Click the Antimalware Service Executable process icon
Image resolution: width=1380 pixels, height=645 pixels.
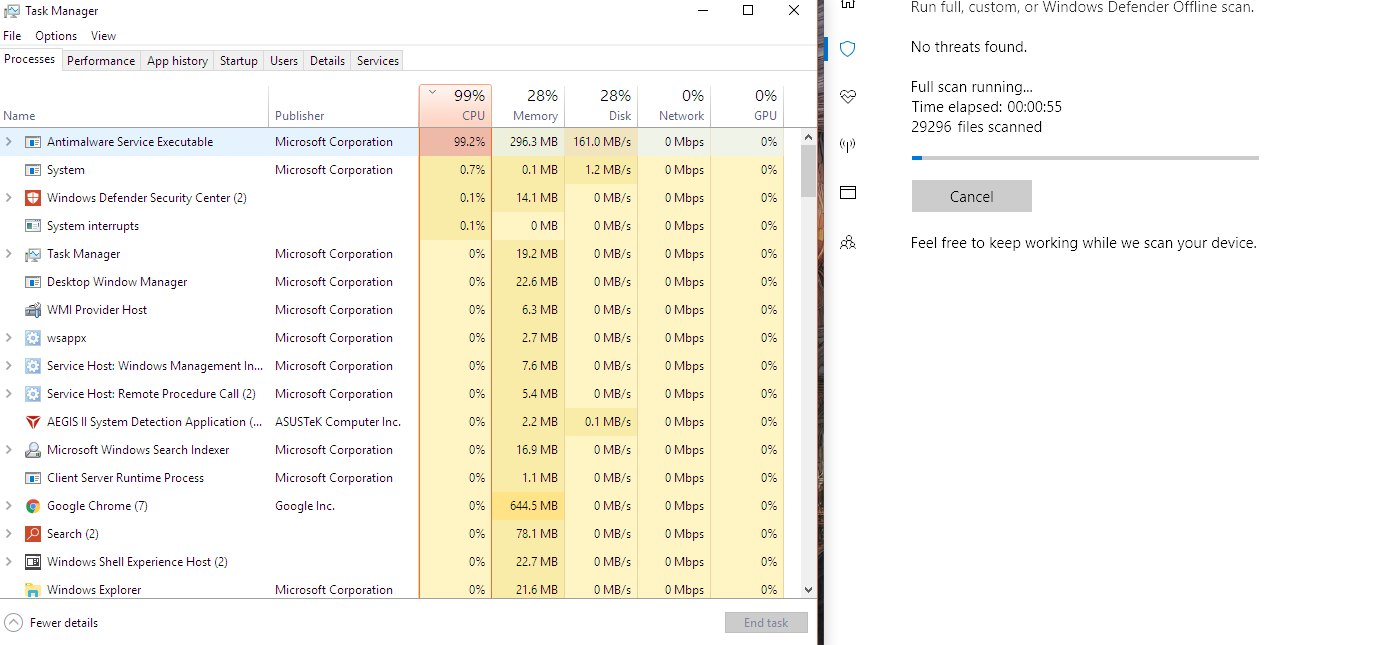tap(32, 142)
